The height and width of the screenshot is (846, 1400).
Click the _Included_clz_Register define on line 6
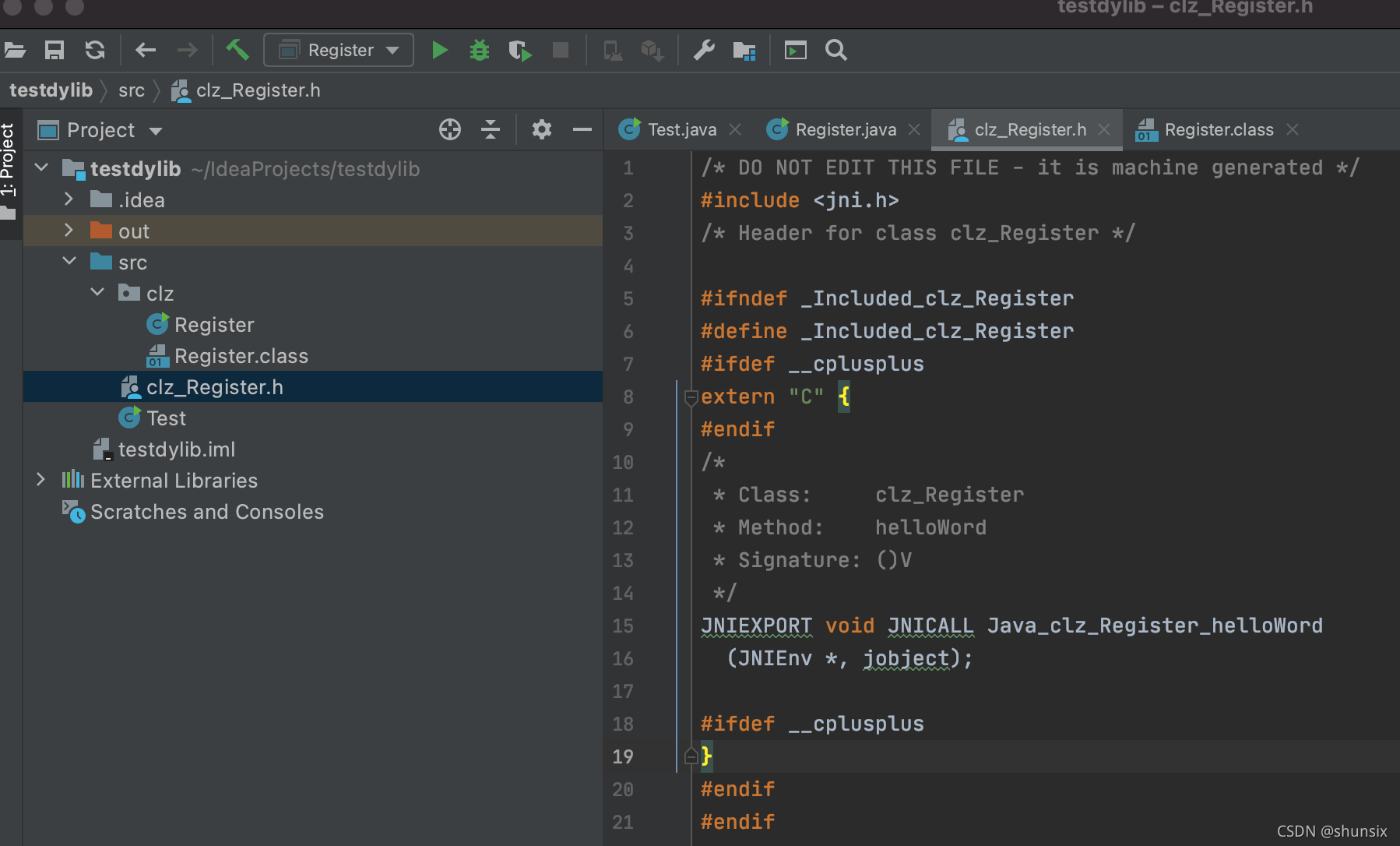coord(937,331)
